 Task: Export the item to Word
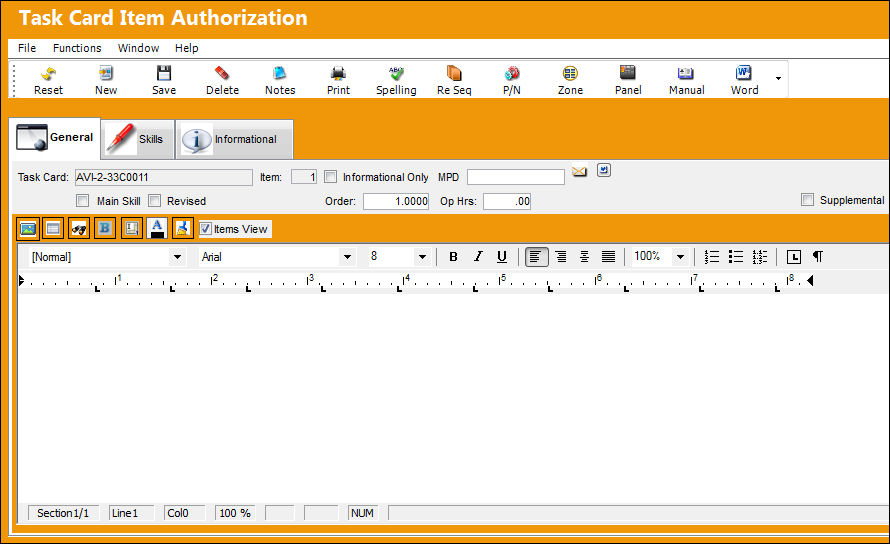tap(744, 80)
